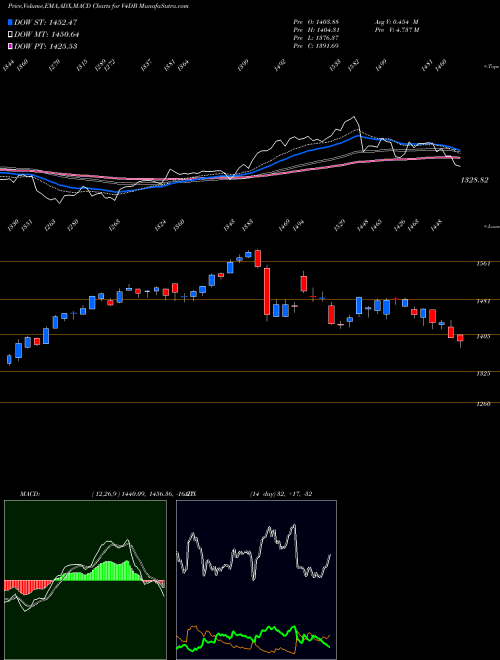
Task: Click the red MACD histogram bars on the left
Action: tap(27, 586)
